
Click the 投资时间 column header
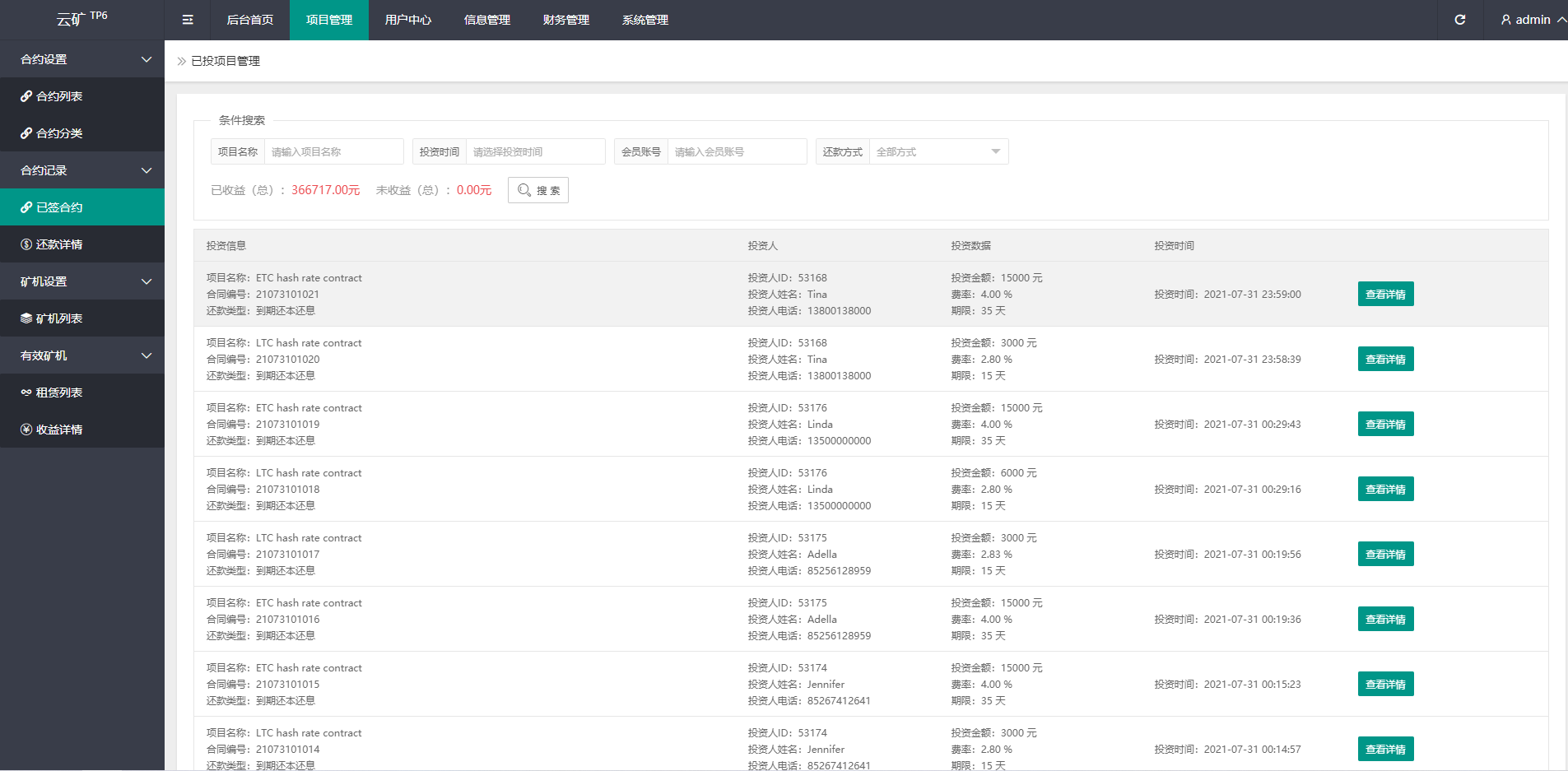[x=1175, y=245]
